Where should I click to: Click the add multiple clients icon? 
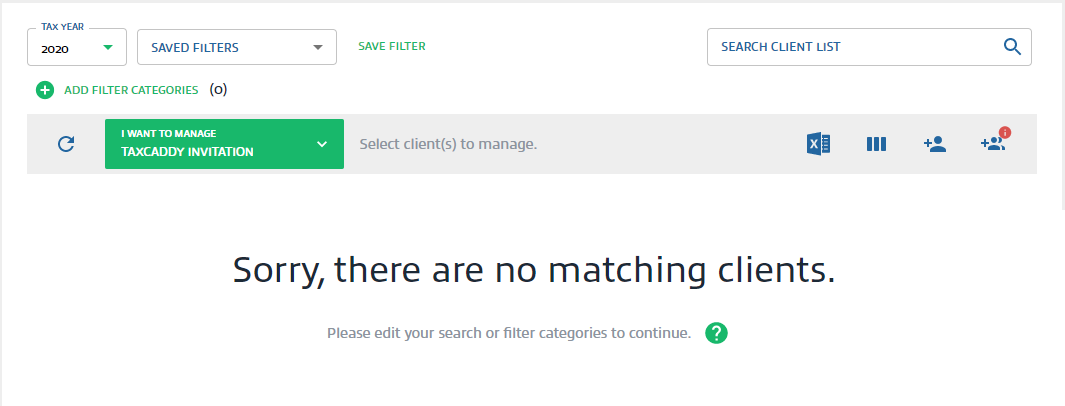click(x=992, y=145)
